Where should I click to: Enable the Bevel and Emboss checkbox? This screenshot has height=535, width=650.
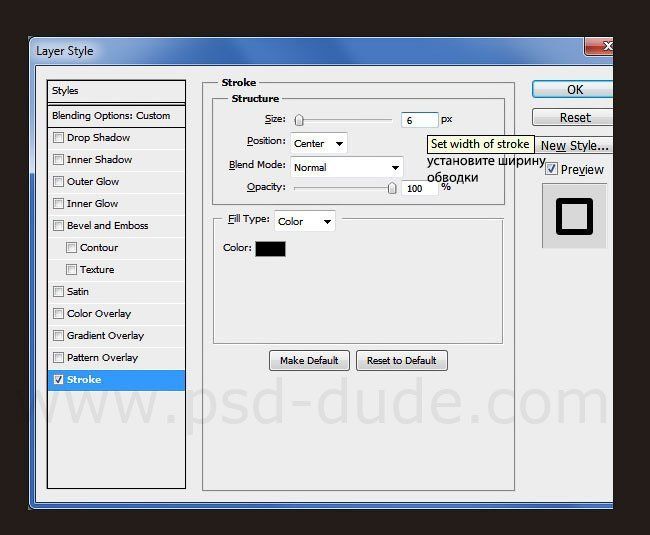tap(58, 225)
